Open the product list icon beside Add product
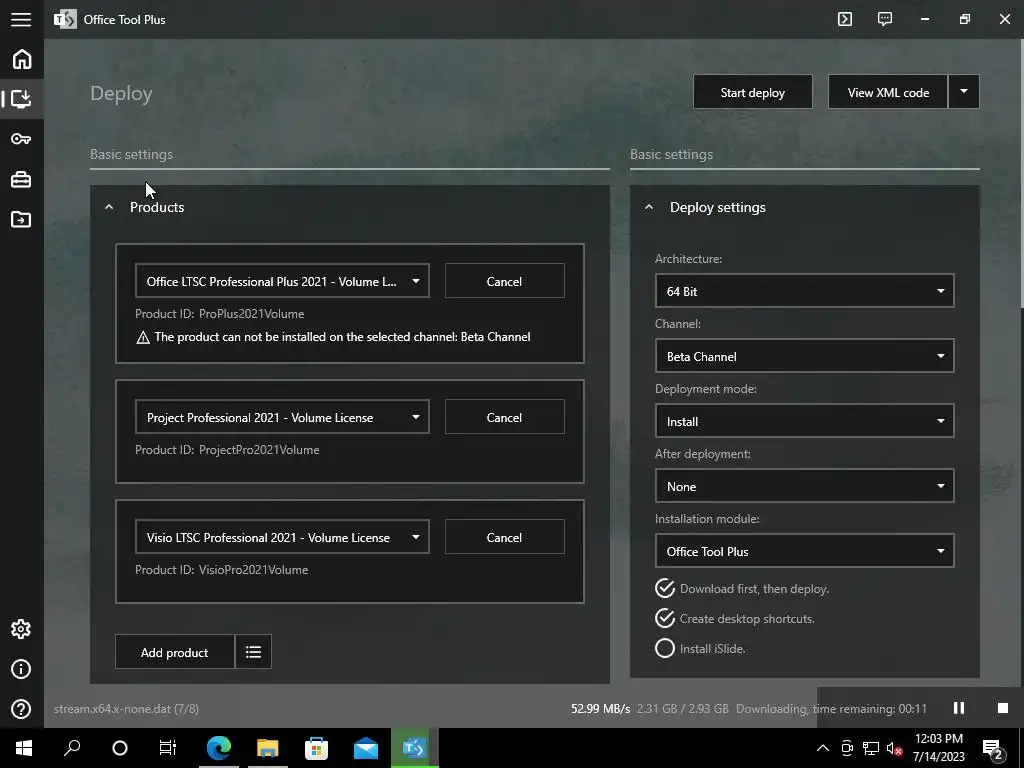Screen dimensions: 1024x768 (253, 652)
